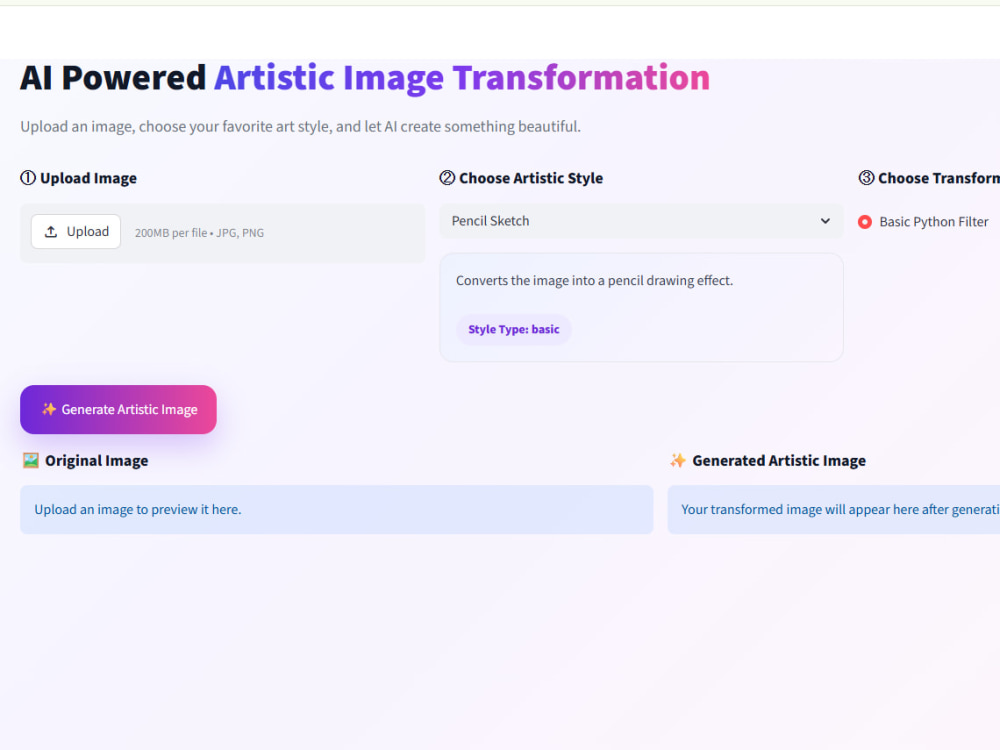Click the upload arrow icon
This screenshot has width=1000, height=750.
(x=51, y=232)
